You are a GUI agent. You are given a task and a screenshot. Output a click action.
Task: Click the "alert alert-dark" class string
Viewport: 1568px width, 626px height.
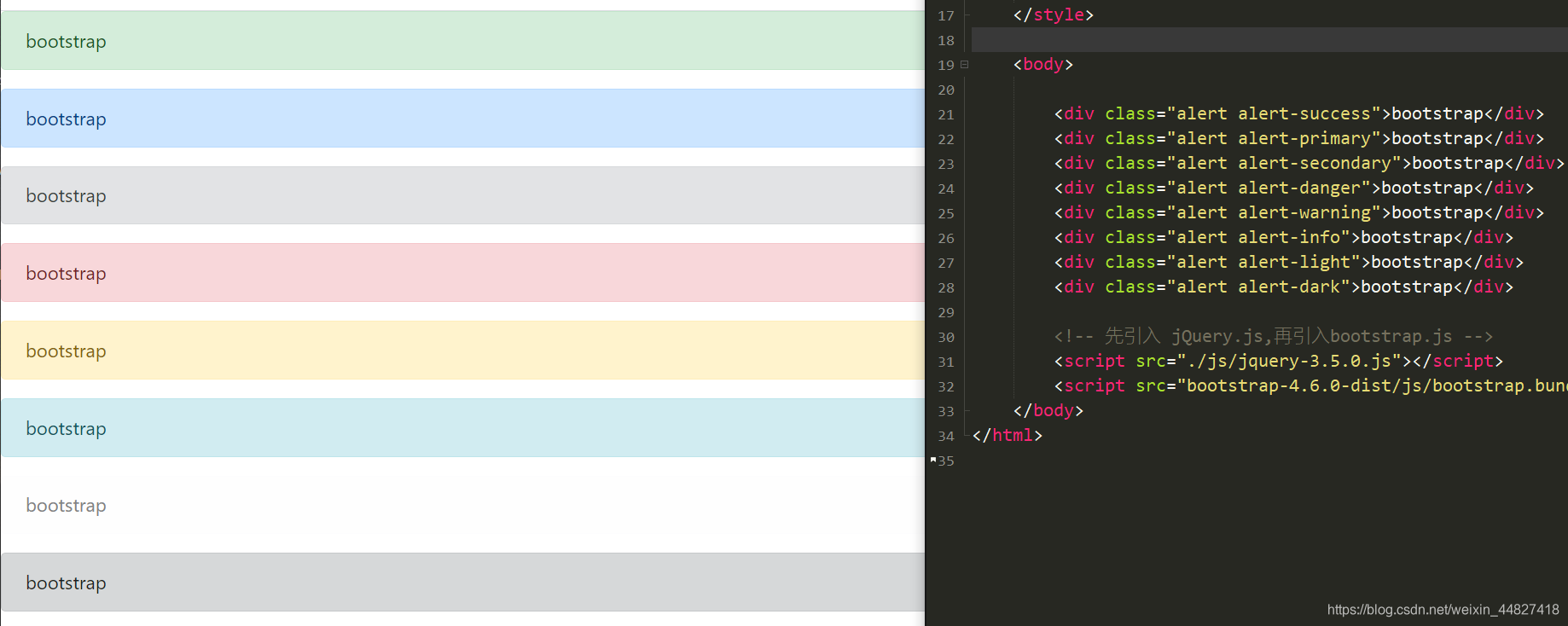[1259, 287]
